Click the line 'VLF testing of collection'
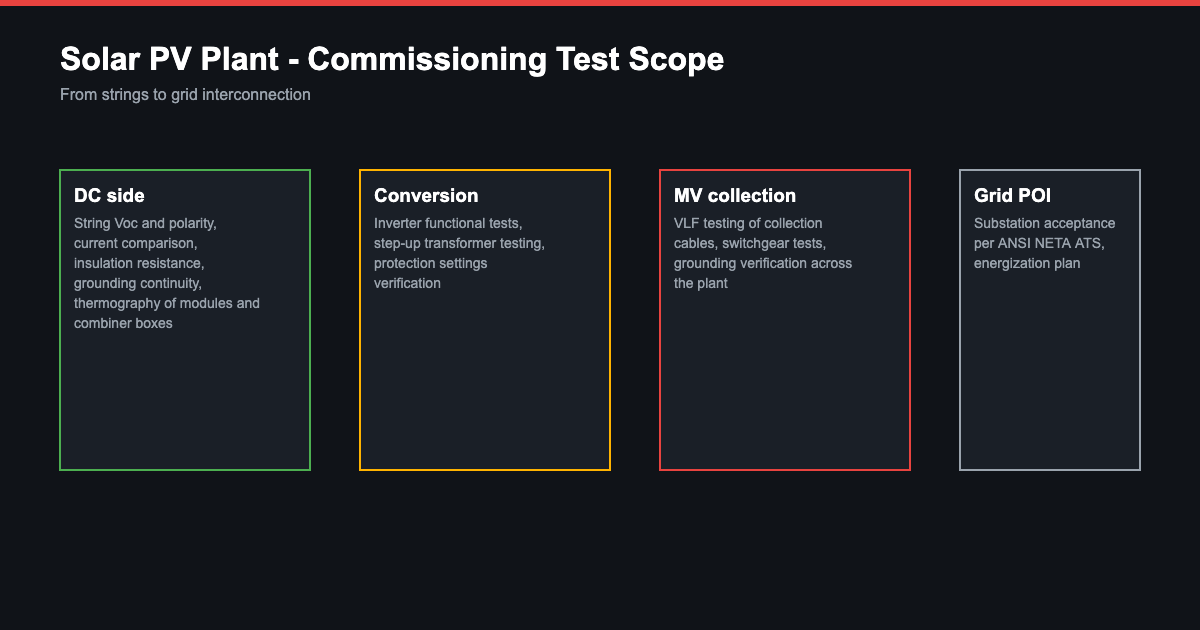The image size is (1200, 630). coord(748,223)
